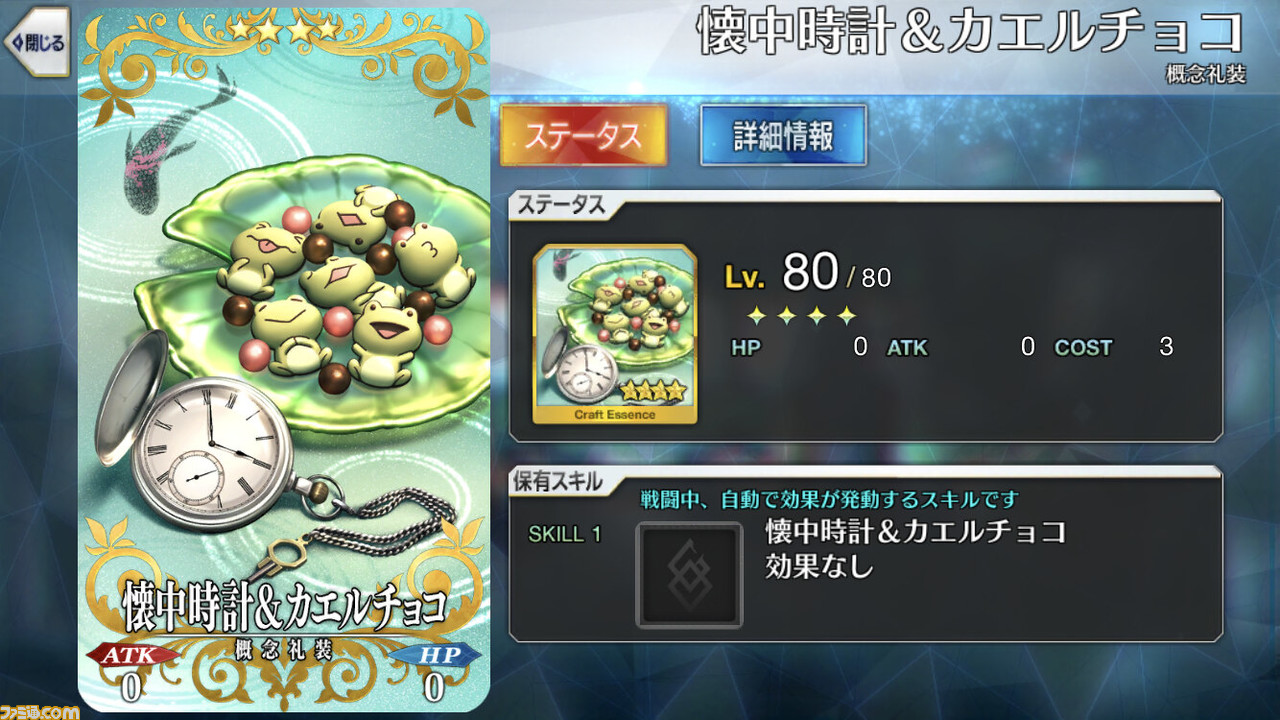The image size is (1280, 720).
Task: Click the 効果なし skill description
Action: pyautogui.click(x=819, y=567)
